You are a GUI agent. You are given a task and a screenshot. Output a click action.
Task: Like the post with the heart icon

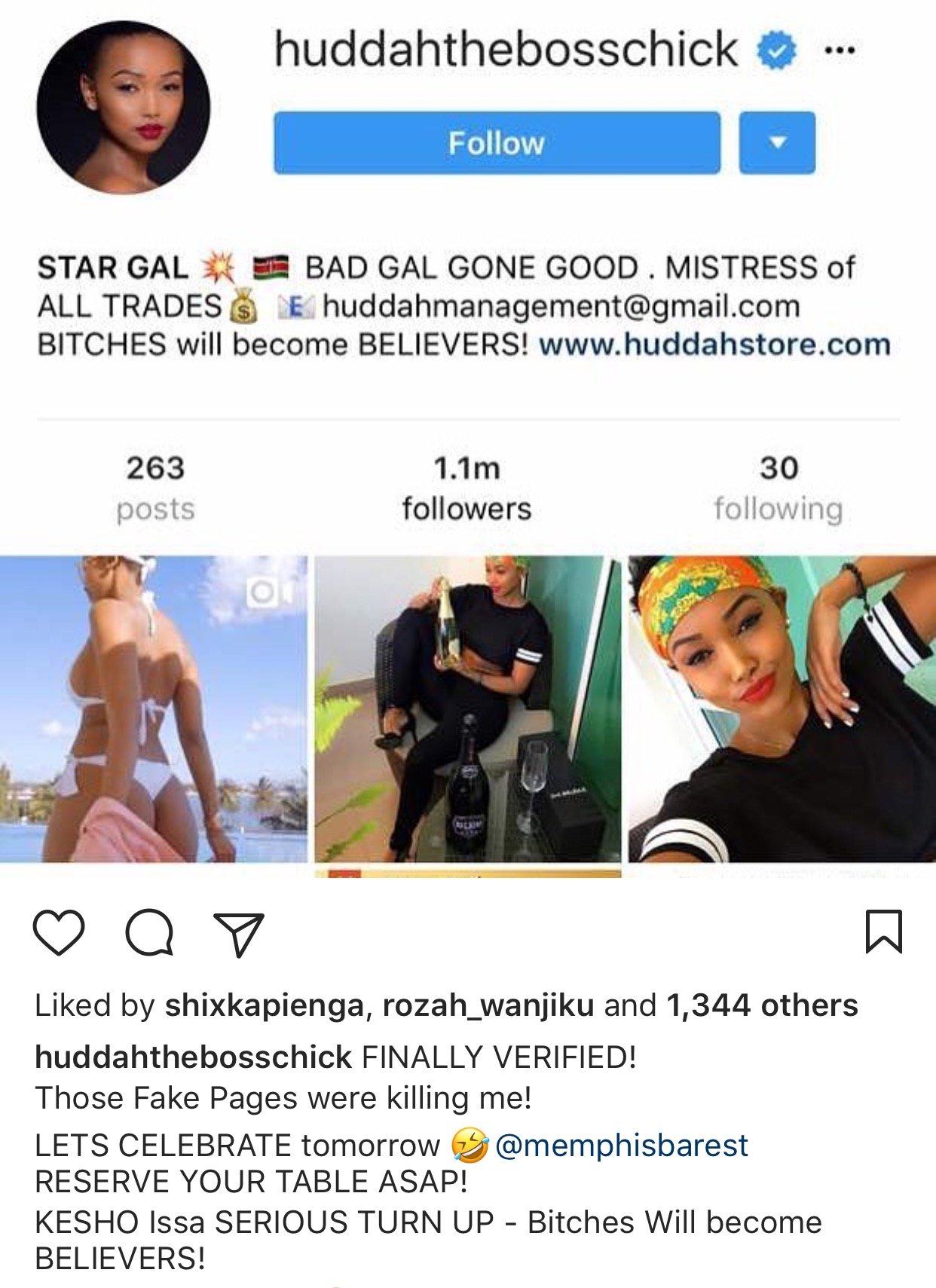tap(59, 932)
